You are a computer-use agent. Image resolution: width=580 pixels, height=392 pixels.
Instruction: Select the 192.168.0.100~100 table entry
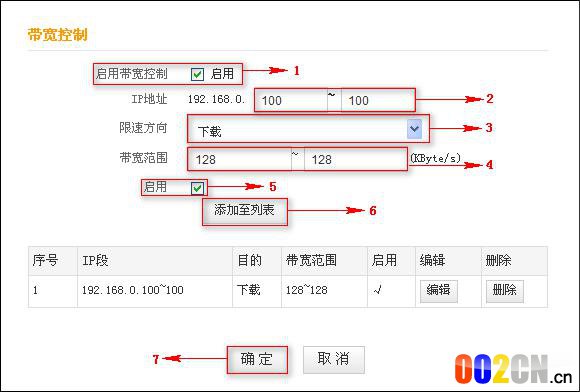[132, 290]
